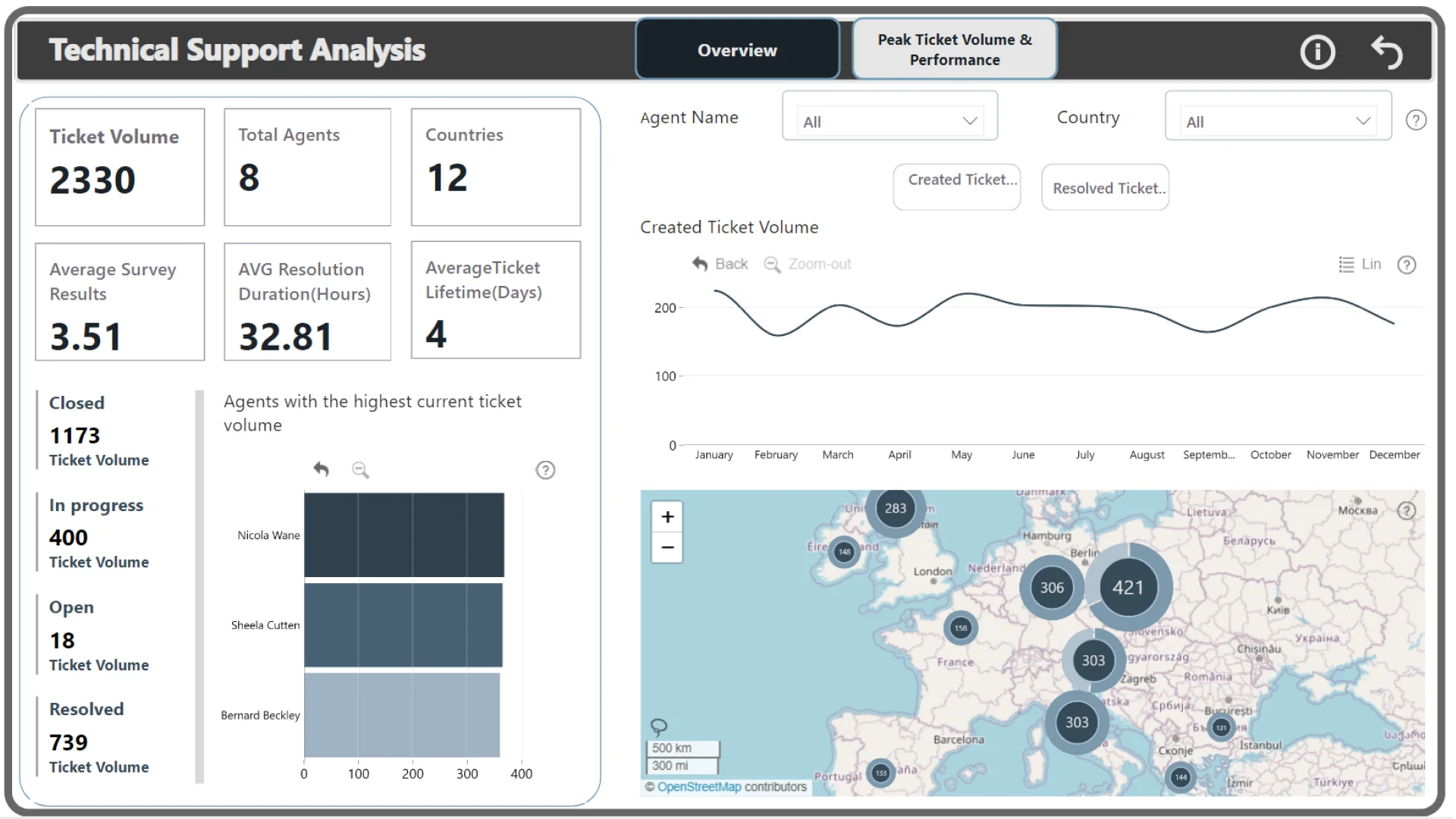Click the January axis label
This screenshot has width=1456, height=819.
click(x=714, y=455)
